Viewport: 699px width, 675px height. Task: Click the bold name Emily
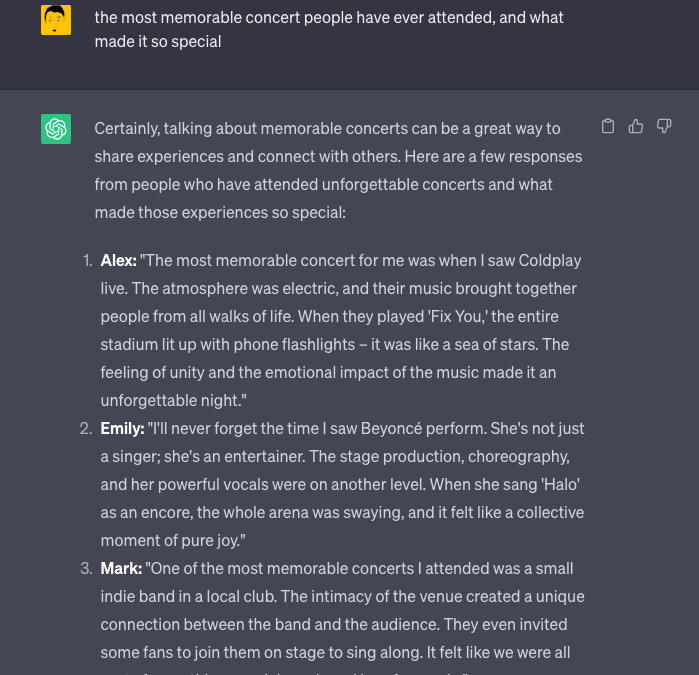click(x=123, y=428)
